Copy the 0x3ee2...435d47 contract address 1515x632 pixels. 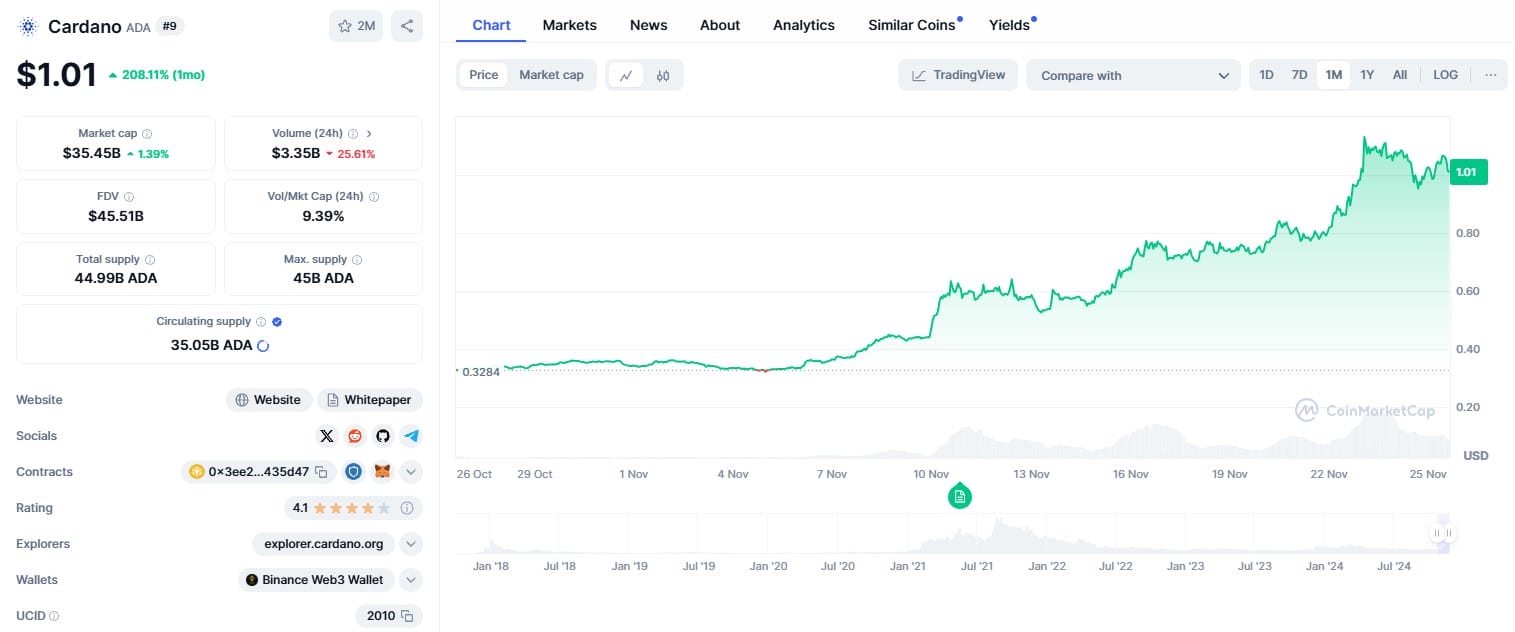[321, 472]
